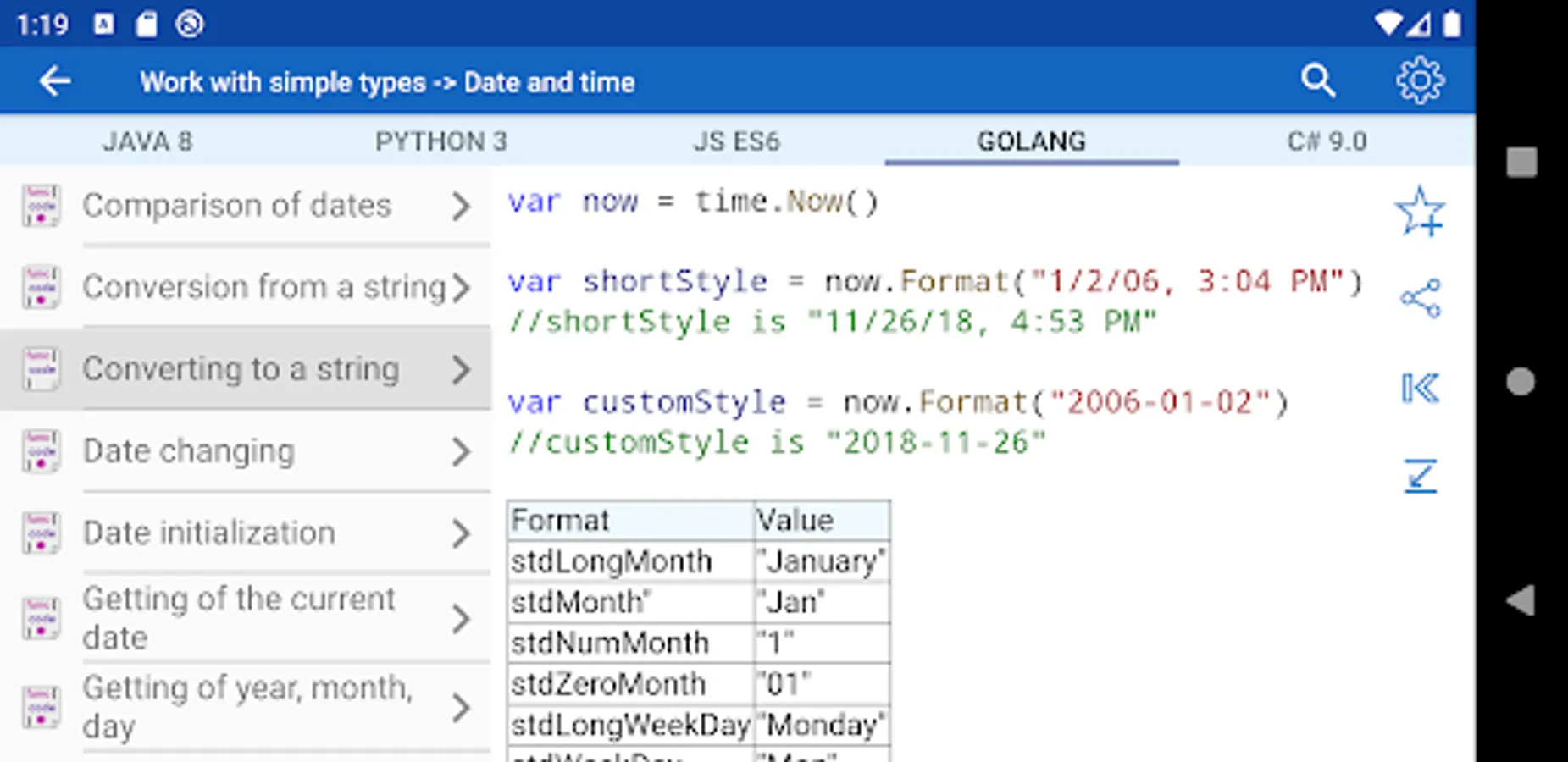Collapse the side list panel icon
The width and height of the screenshot is (1568, 762).
[1420, 389]
